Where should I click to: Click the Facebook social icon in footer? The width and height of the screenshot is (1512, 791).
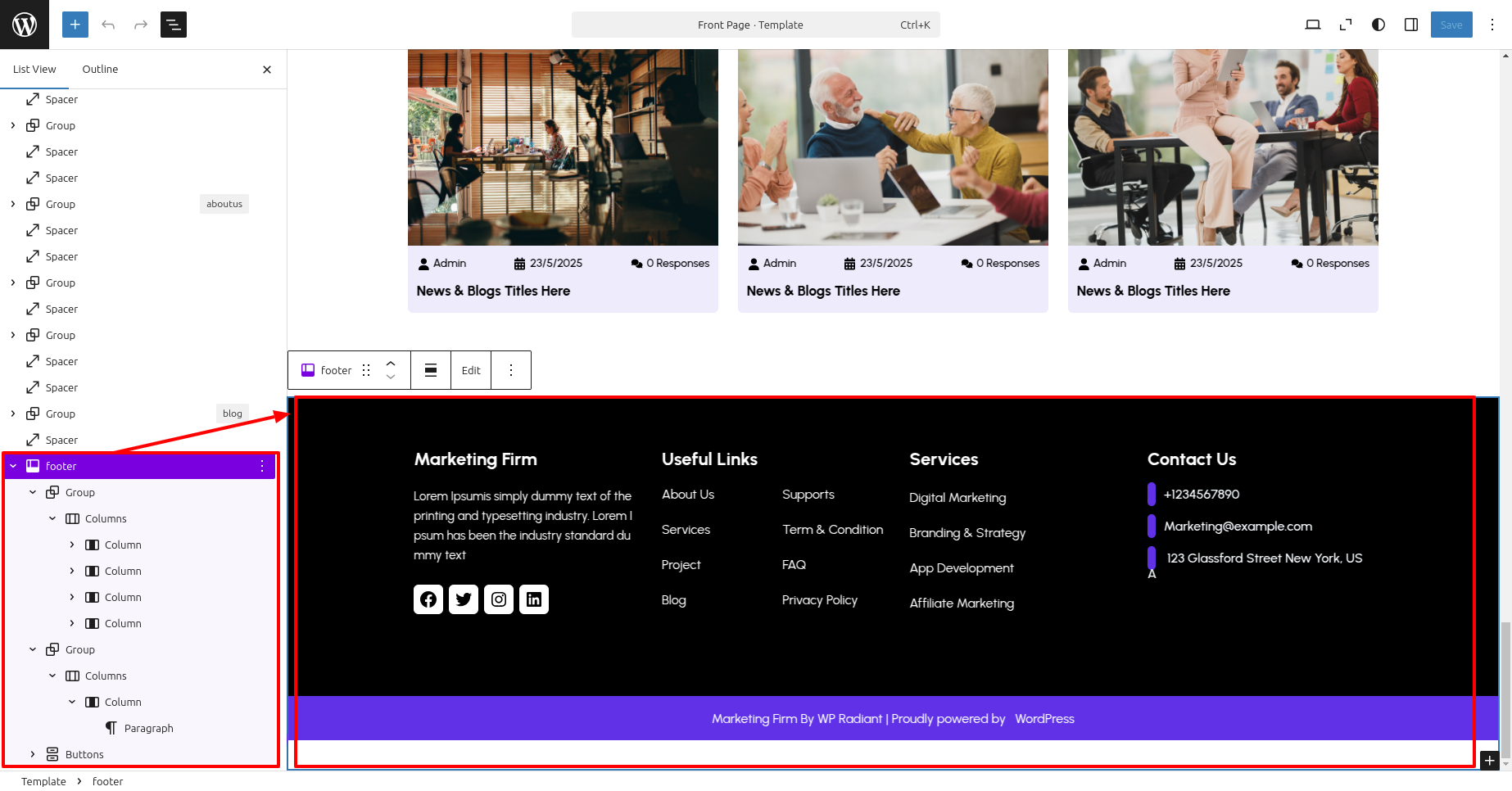(428, 599)
